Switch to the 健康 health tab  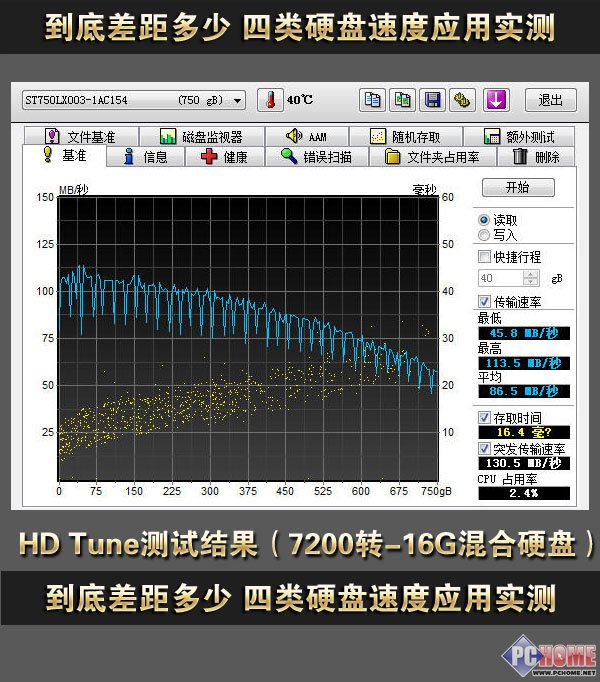225,157
